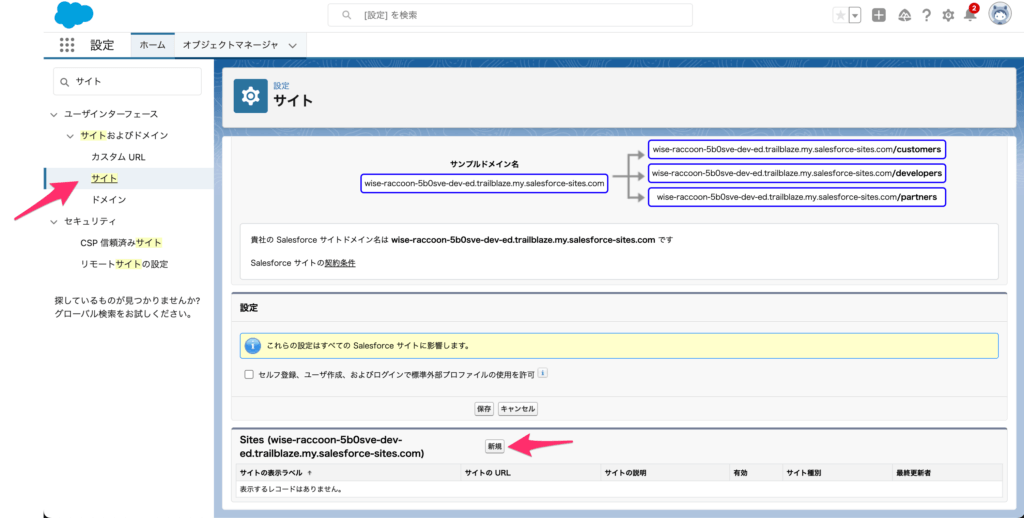Open the setup gear menu icon
The height and width of the screenshot is (518, 1024).
pyautogui.click(x=948, y=15)
